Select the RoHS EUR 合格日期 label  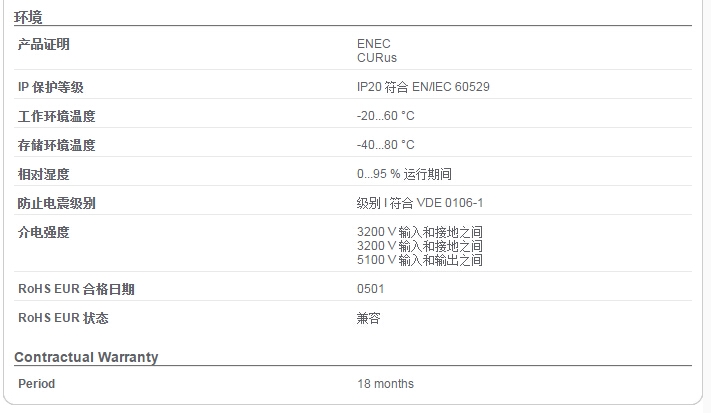pos(76,289)
